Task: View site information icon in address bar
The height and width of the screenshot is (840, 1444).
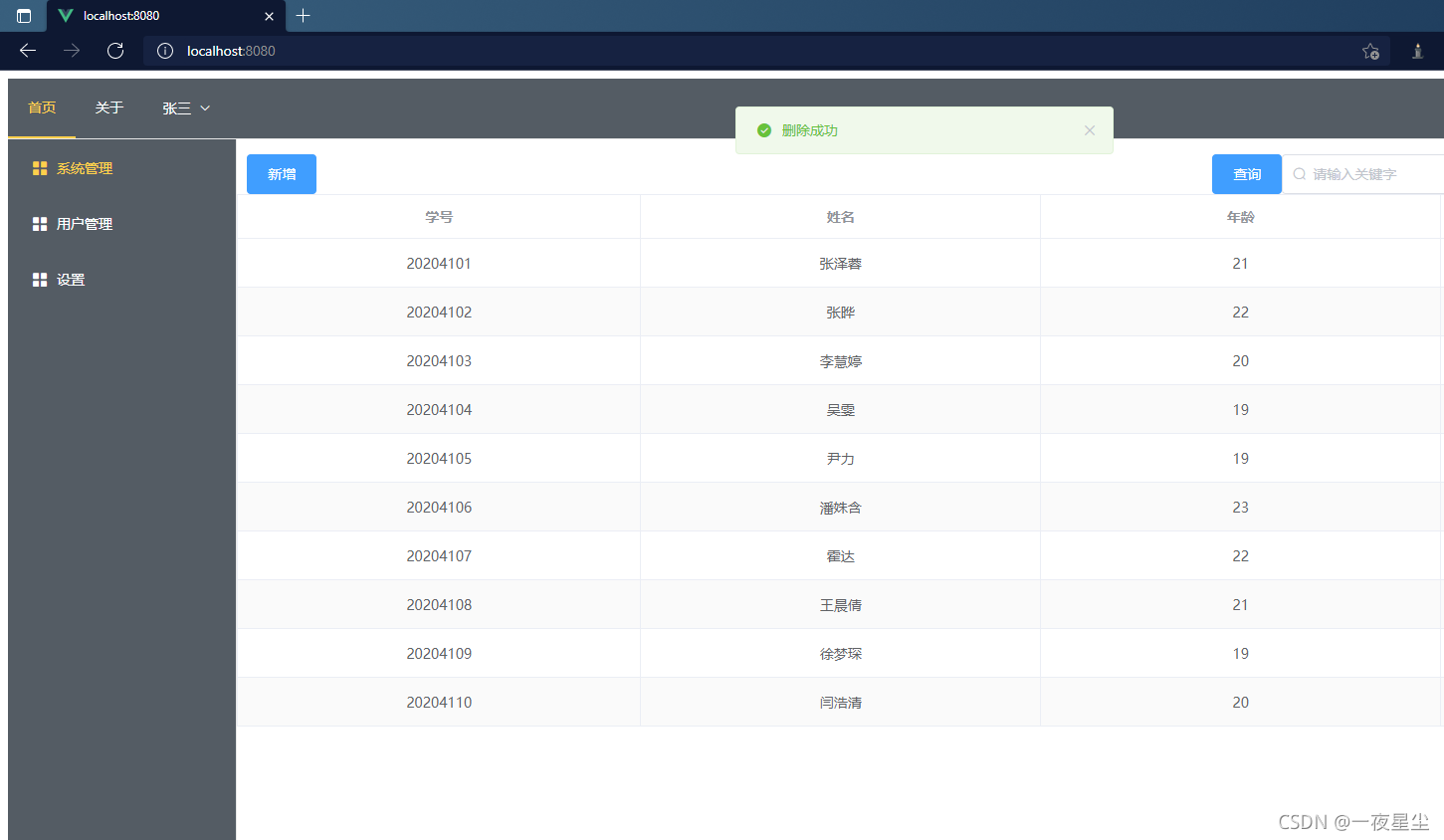Action: coord(165,51)
